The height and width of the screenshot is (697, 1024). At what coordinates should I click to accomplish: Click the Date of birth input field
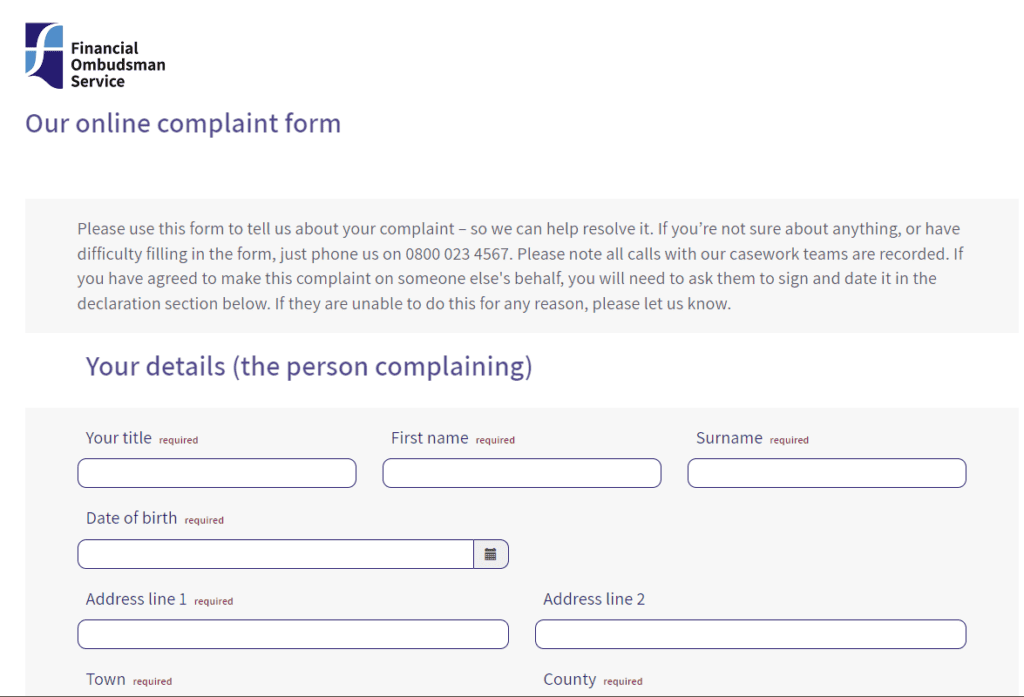275,553
